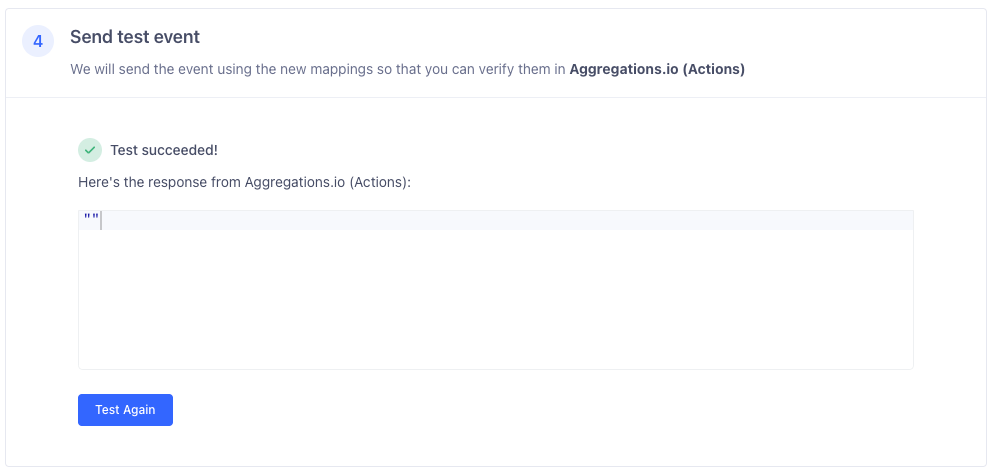Click bold "Aggregations.io (Actions)" in the description

(x=657, y=70)
